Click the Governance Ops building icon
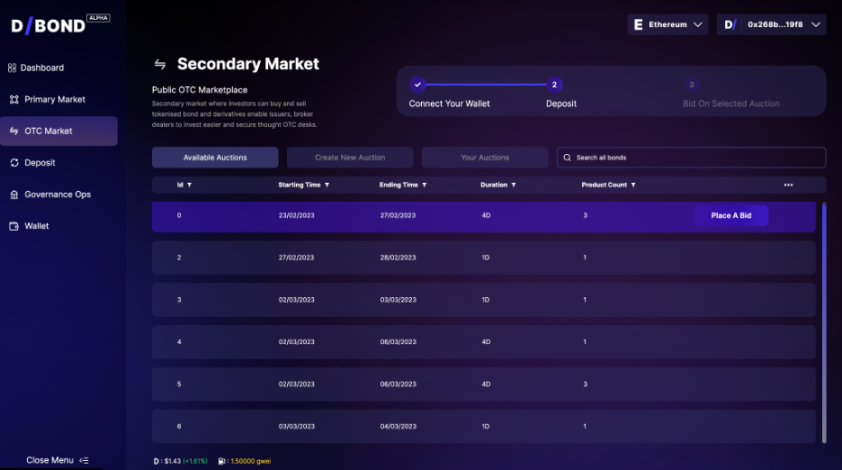This screenshot has width=842, height=470. click(14, 194)
